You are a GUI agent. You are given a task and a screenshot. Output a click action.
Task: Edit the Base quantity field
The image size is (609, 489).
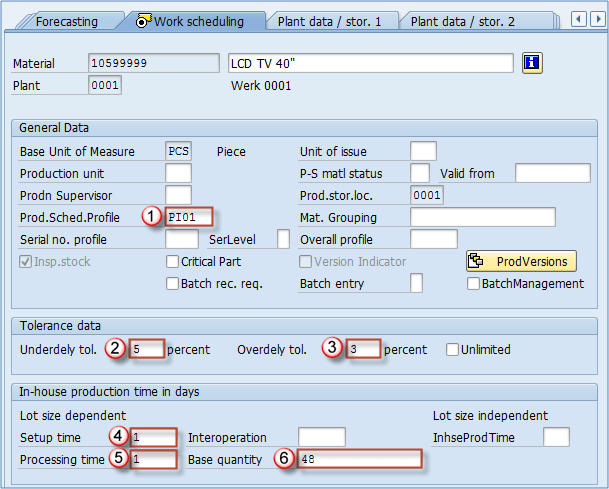click(x=358, y=459)
